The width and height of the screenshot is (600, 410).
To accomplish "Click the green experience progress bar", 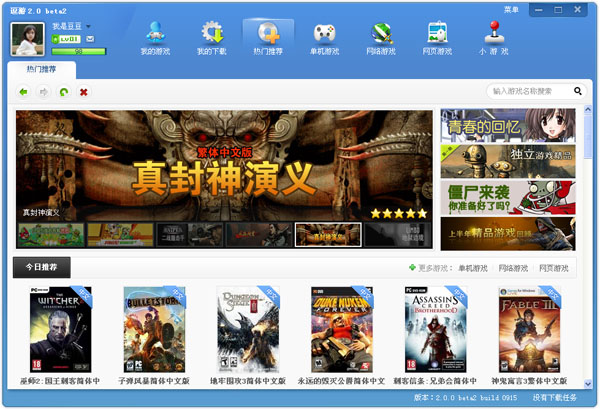I will click(x=78, y=51).
